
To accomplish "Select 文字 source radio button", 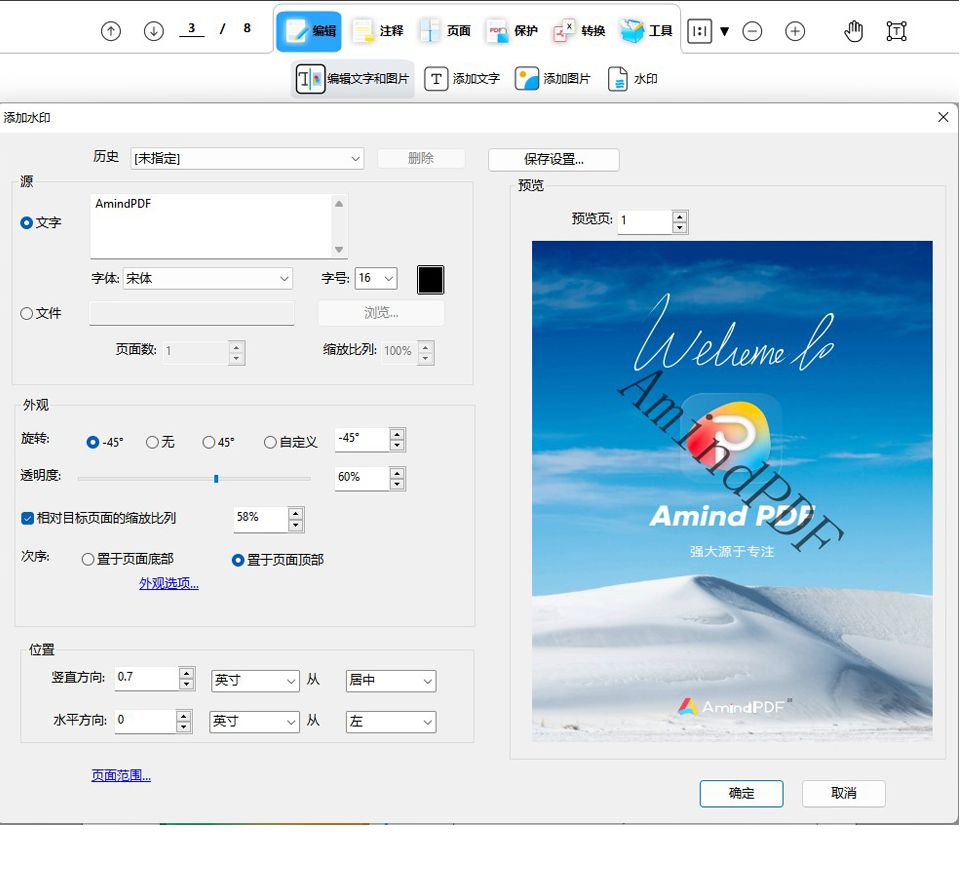I will 26,223.
